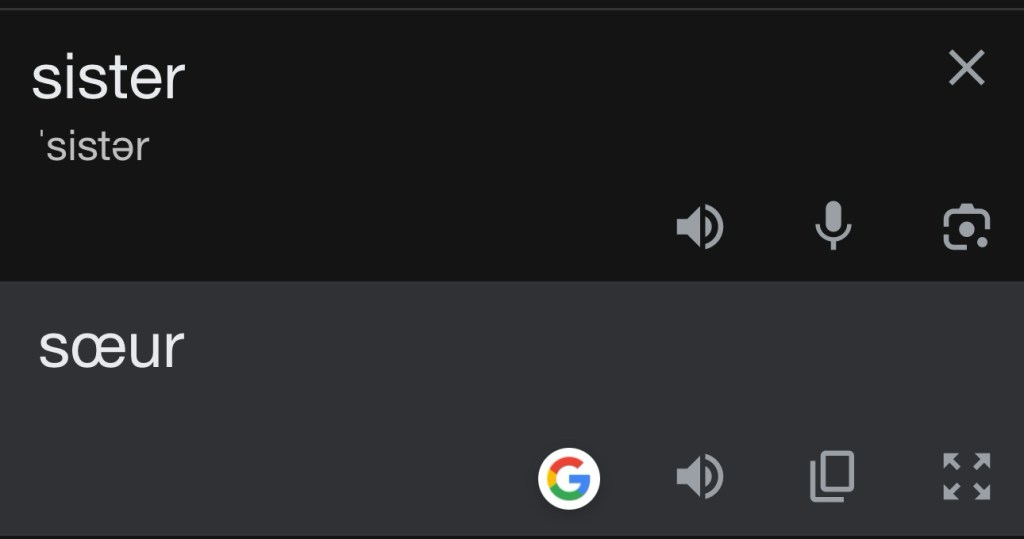Click the Google logo icon
Image resolution: width=1024 pixels, height=539 pixels.
point(569,478)
